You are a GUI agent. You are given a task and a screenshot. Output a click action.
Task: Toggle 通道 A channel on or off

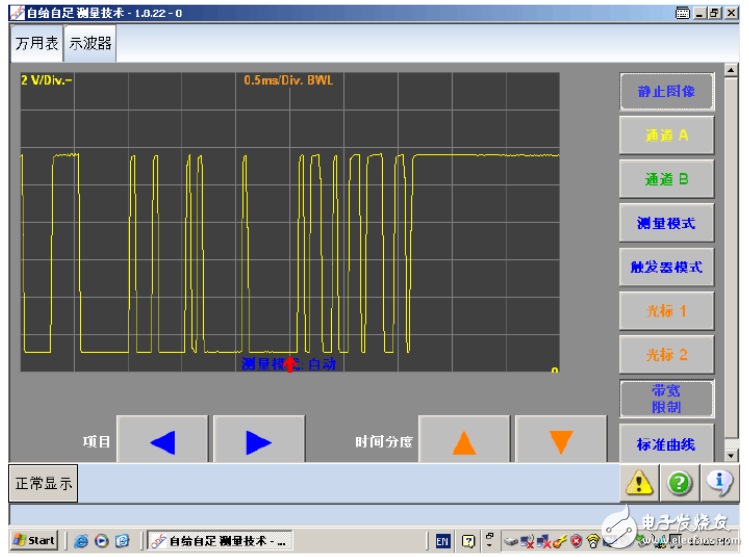[x=666, y=136]
